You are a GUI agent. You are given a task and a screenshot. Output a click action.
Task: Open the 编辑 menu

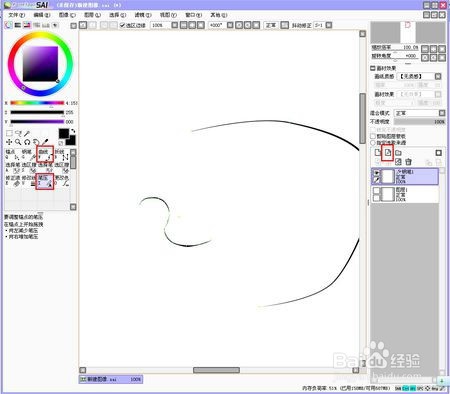pos(42,15)
